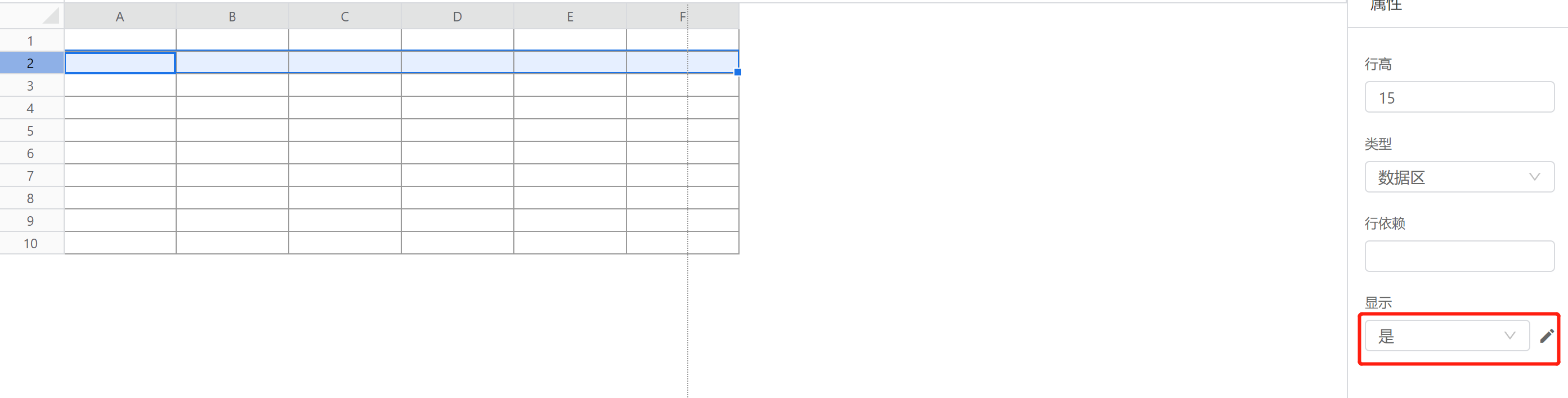Click cell E8 in the grid
This screenshot has height=398, width=1568.
coord(570,198)
